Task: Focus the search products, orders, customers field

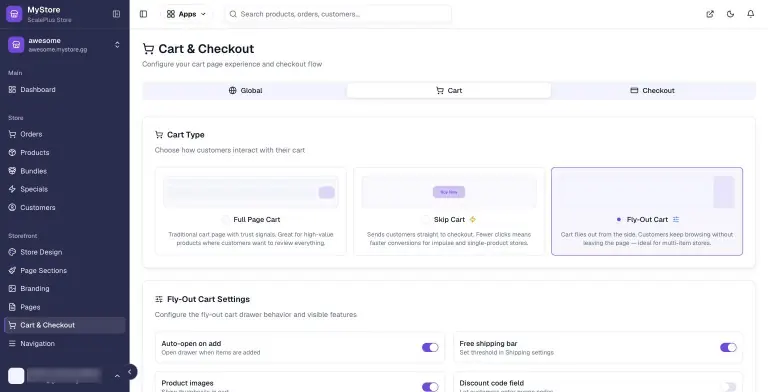Action: (338, 14)
